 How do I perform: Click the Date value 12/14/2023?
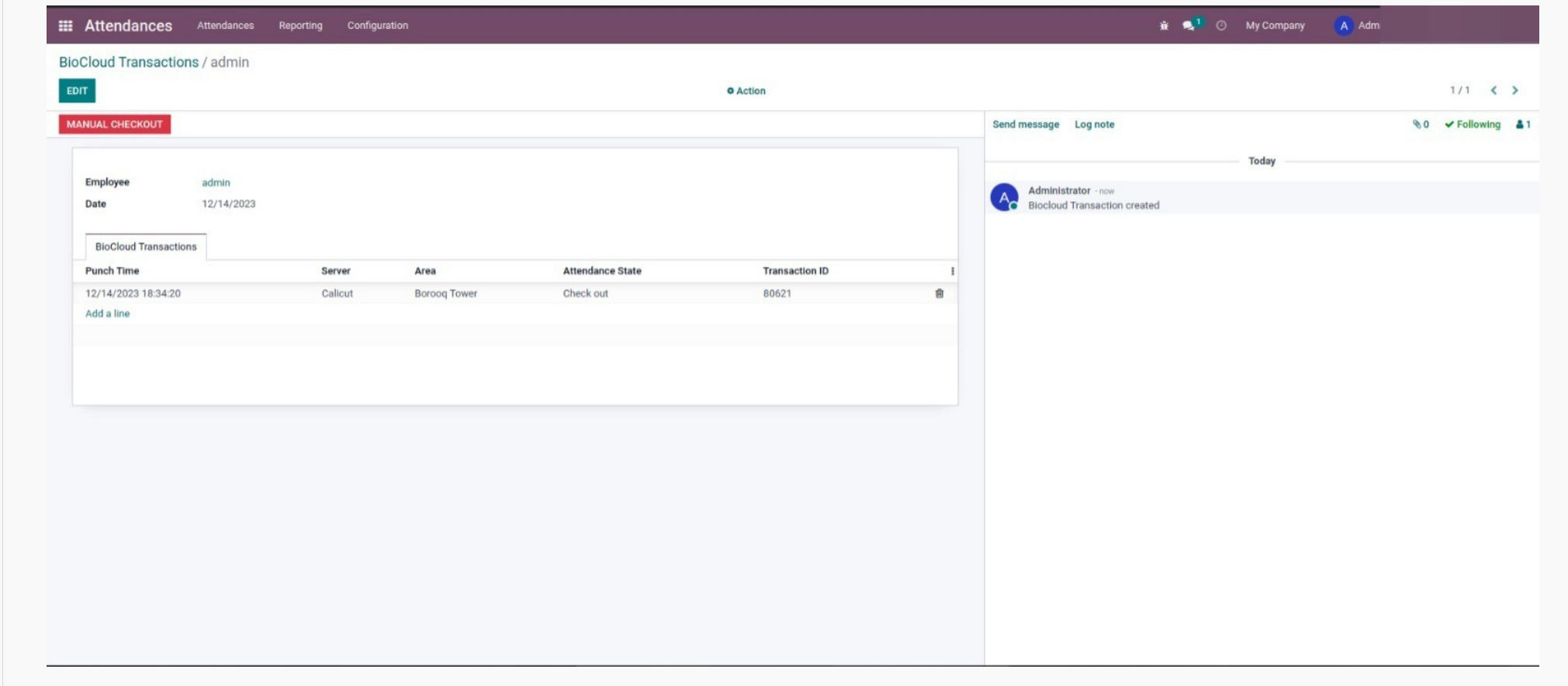pos(228,204)
